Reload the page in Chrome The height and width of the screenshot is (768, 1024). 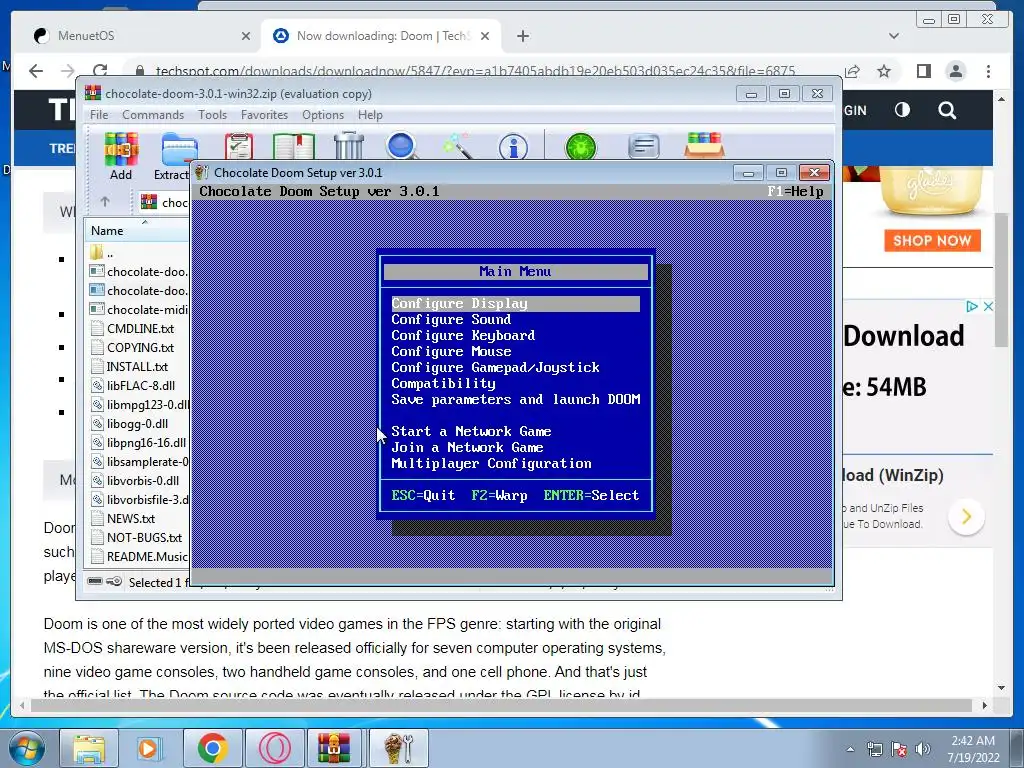[x=100, y=71]
